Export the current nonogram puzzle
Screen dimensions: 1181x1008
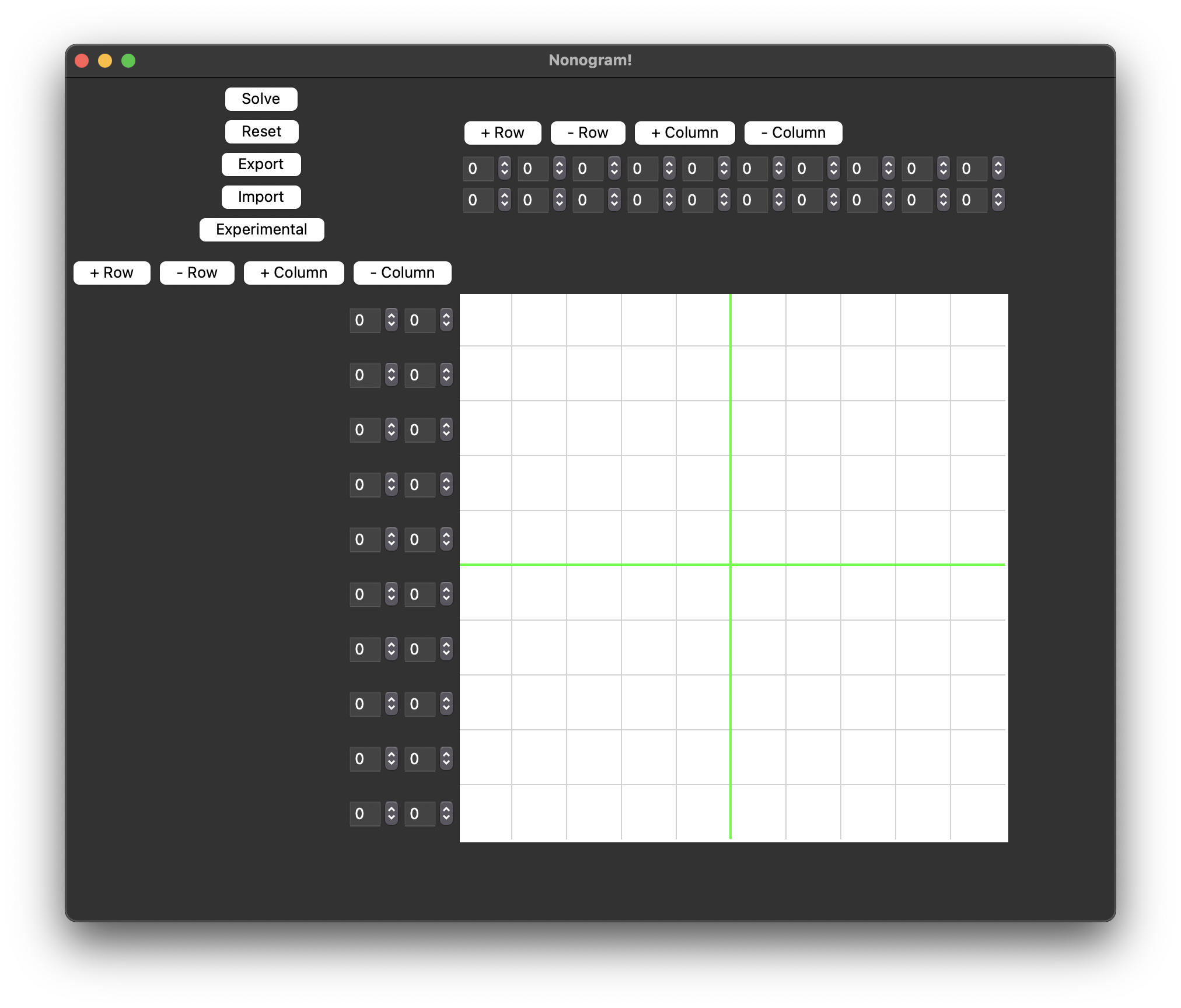[x=261, y=164]
